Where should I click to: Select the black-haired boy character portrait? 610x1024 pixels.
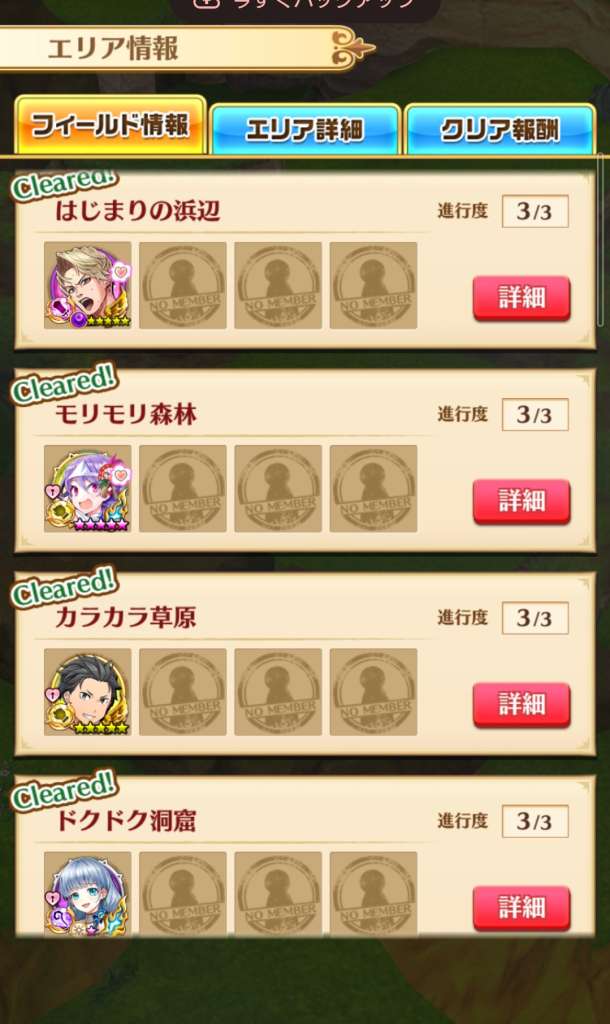[88, 692]
